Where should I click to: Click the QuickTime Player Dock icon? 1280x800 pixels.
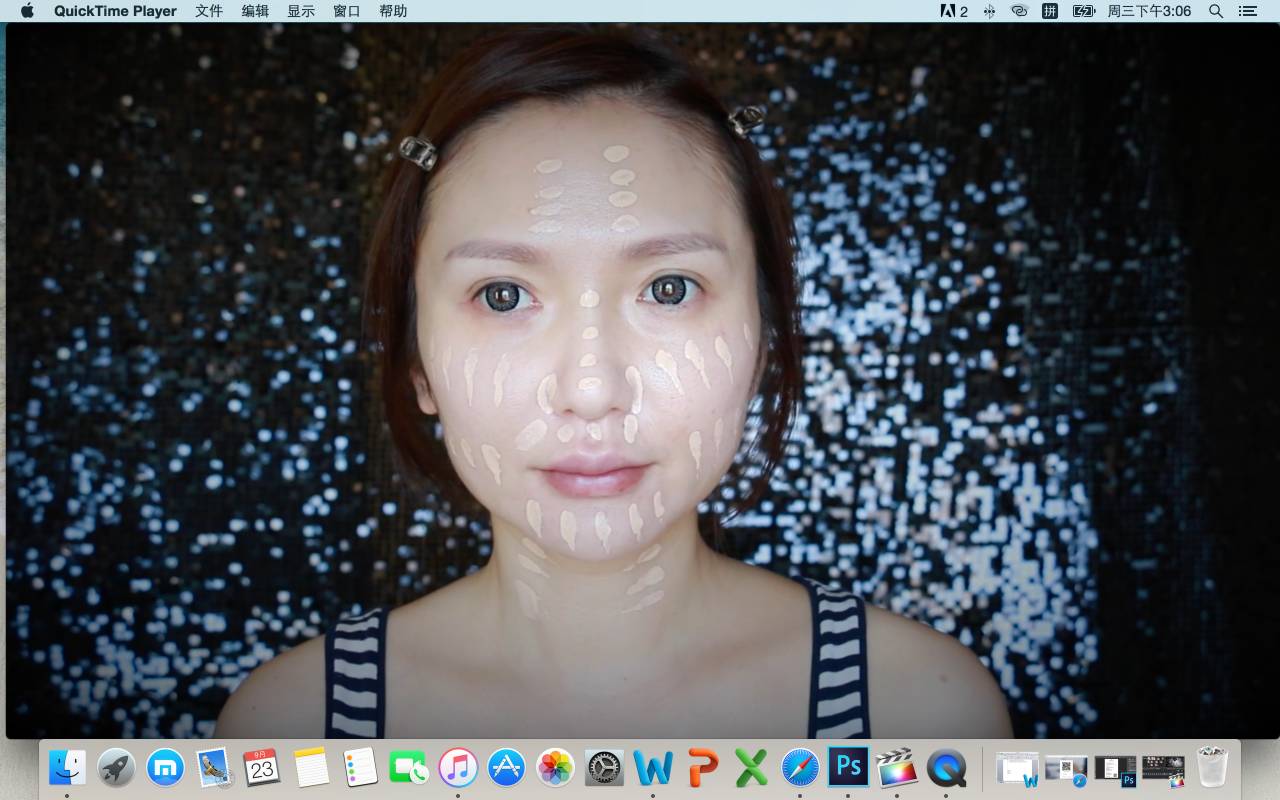point(946,768)
